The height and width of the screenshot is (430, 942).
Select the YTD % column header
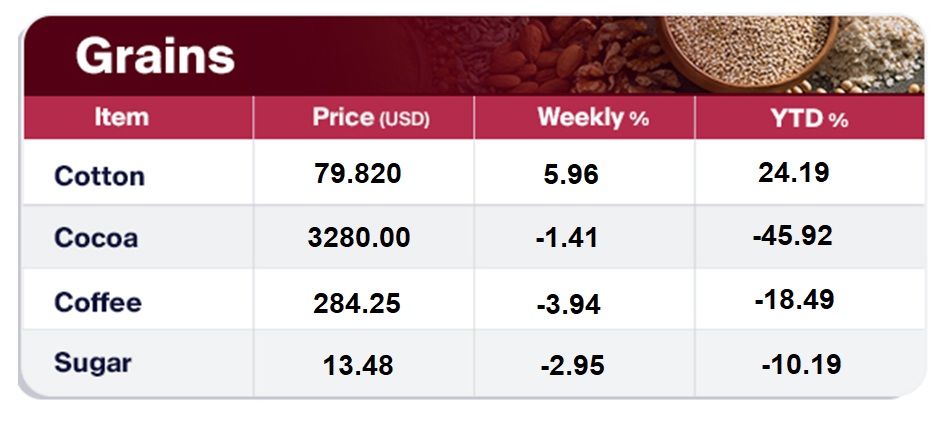(809, 119)
